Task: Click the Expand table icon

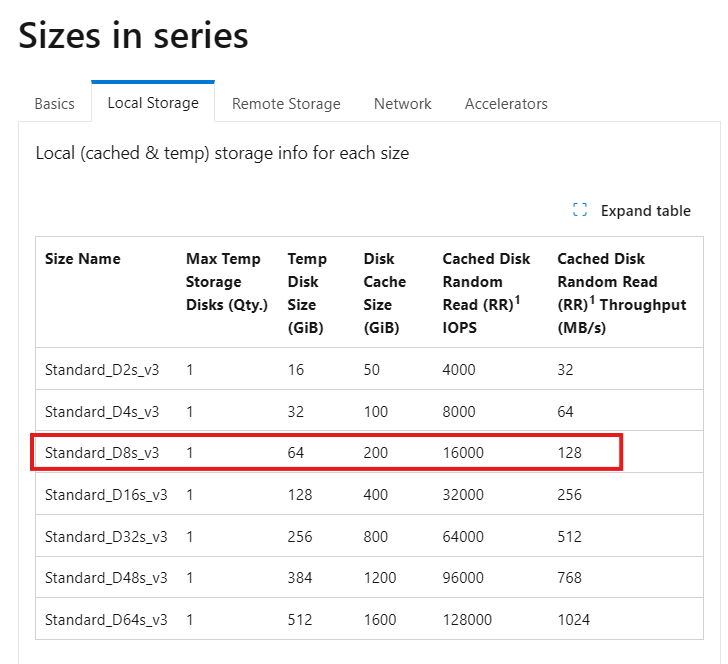Action: 579,210
